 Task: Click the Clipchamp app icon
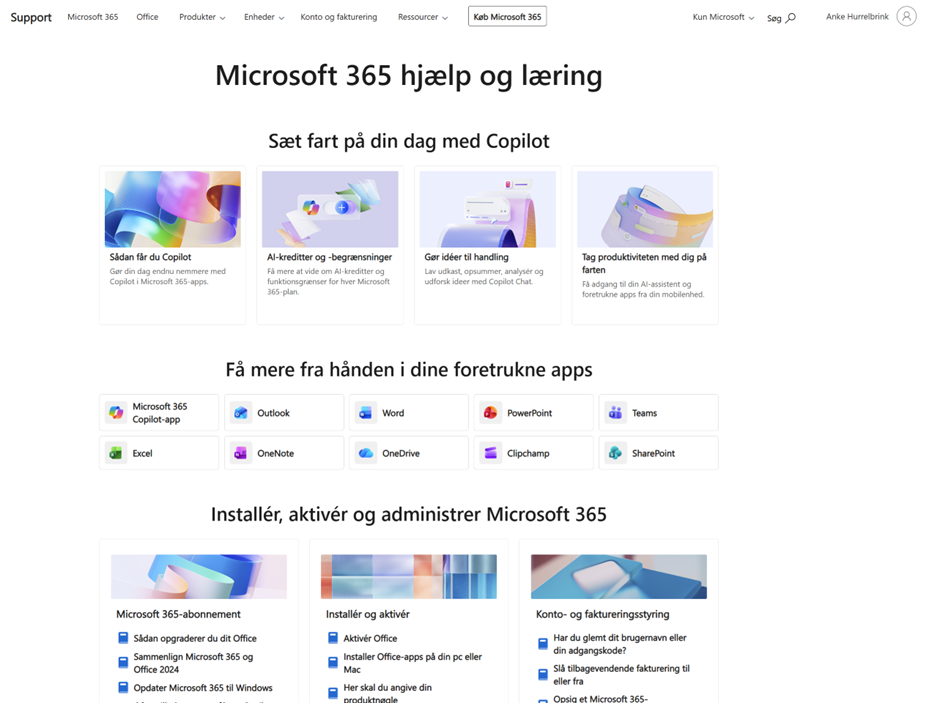click(x=490, y=453)
